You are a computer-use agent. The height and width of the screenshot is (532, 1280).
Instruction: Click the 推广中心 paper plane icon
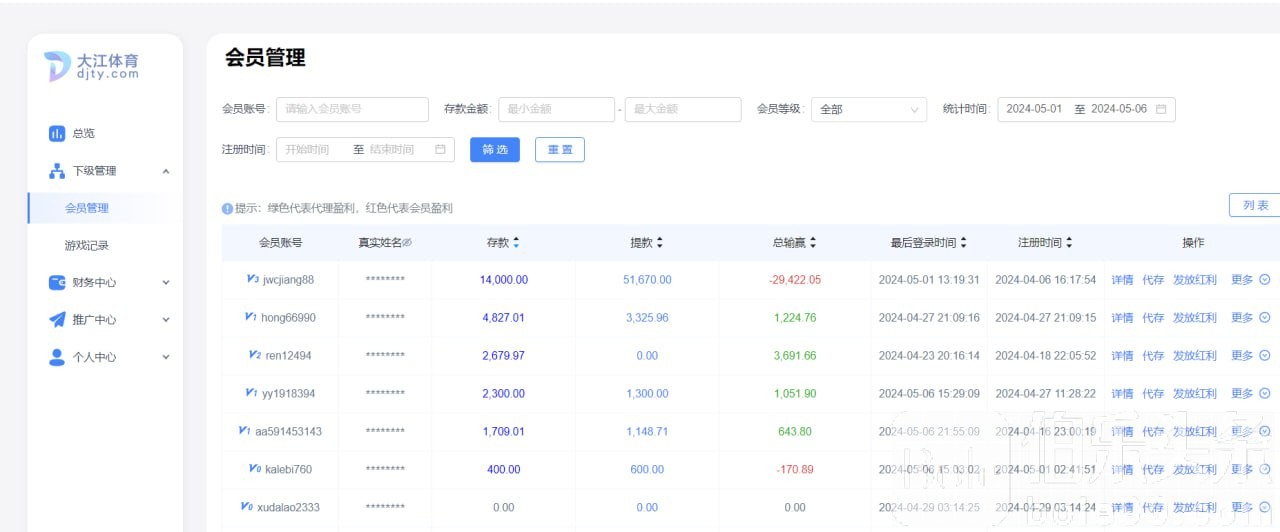click(57, 320)
